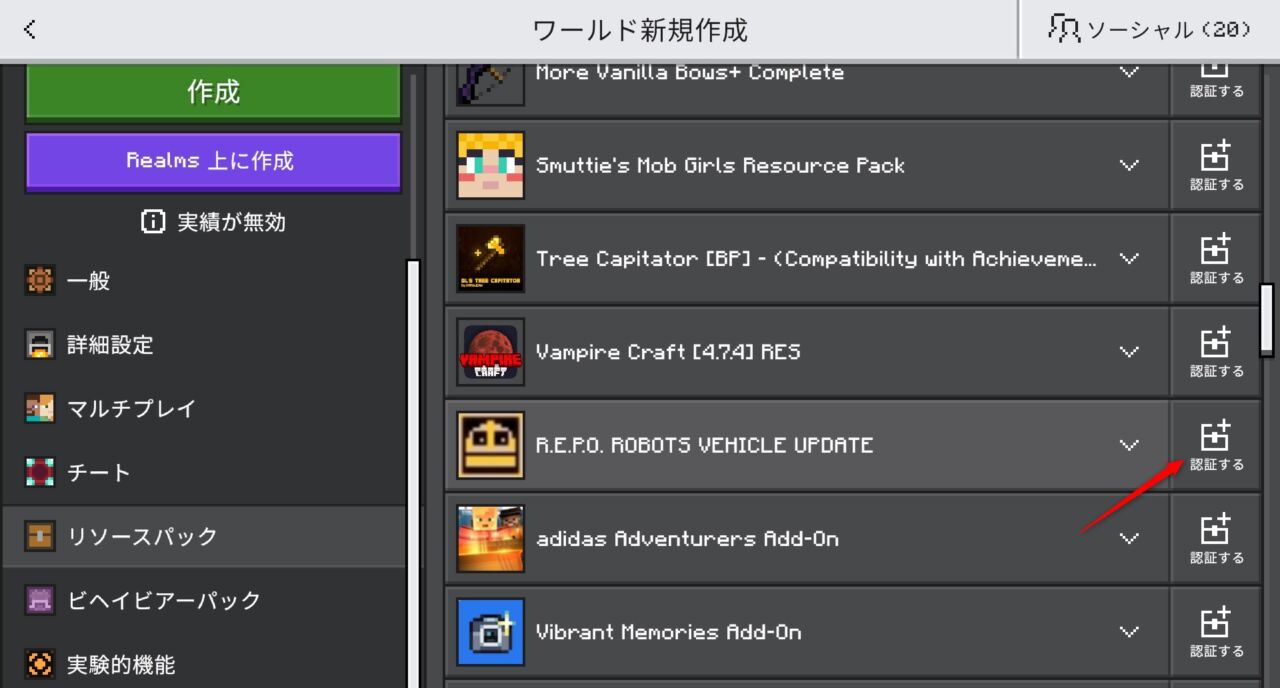Click the More Vanilla Bows+ Complete name
The height and width of the screenshot is (688, 1280).
pos(689,72)
